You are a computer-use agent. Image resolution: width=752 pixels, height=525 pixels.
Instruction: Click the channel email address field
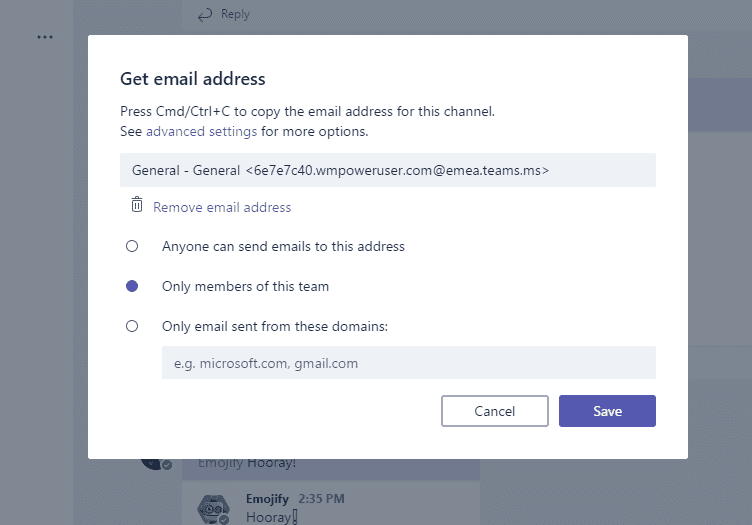click(388, 170)
